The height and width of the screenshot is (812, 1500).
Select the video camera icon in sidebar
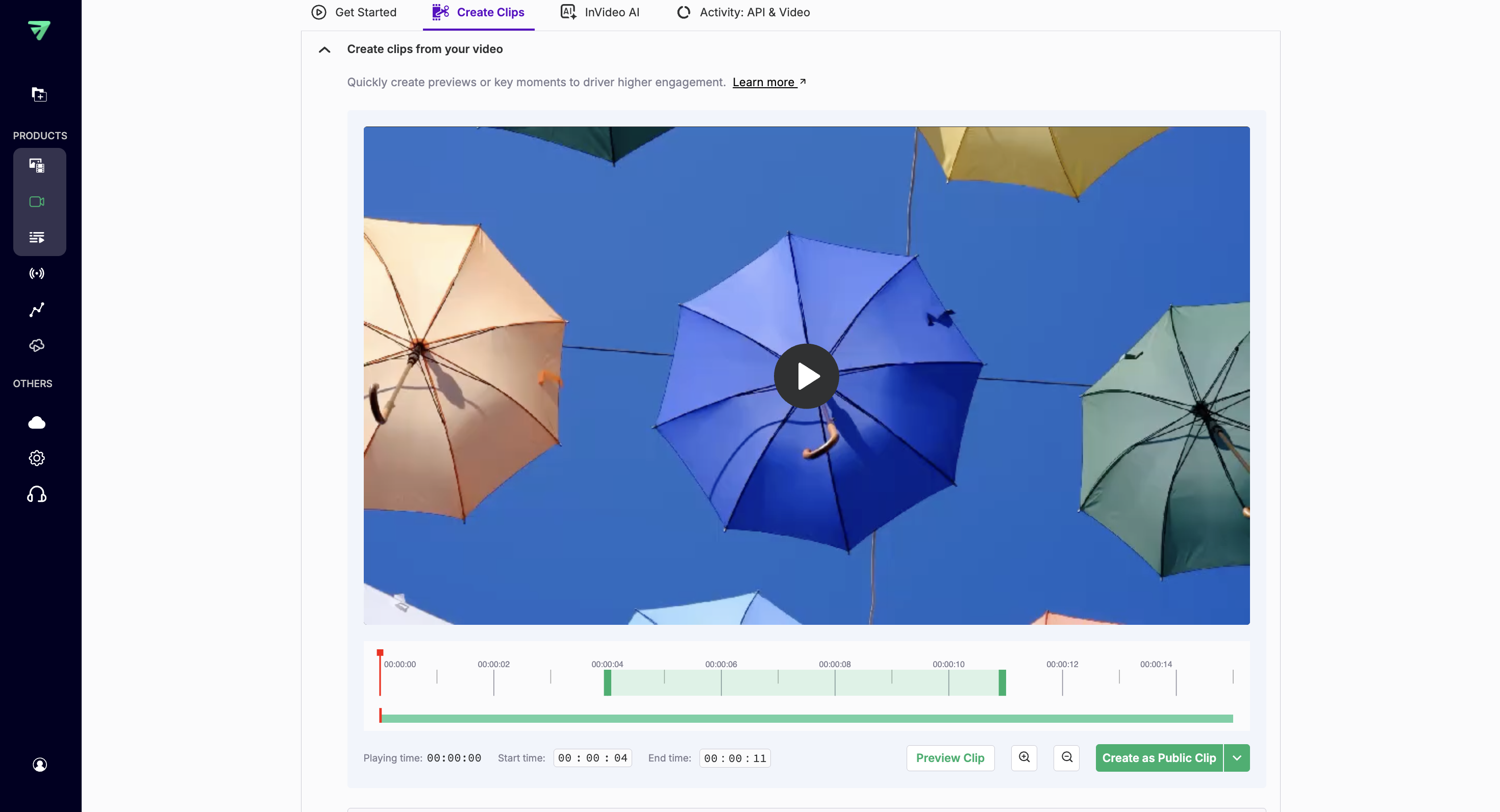click(x=36, y=202)
